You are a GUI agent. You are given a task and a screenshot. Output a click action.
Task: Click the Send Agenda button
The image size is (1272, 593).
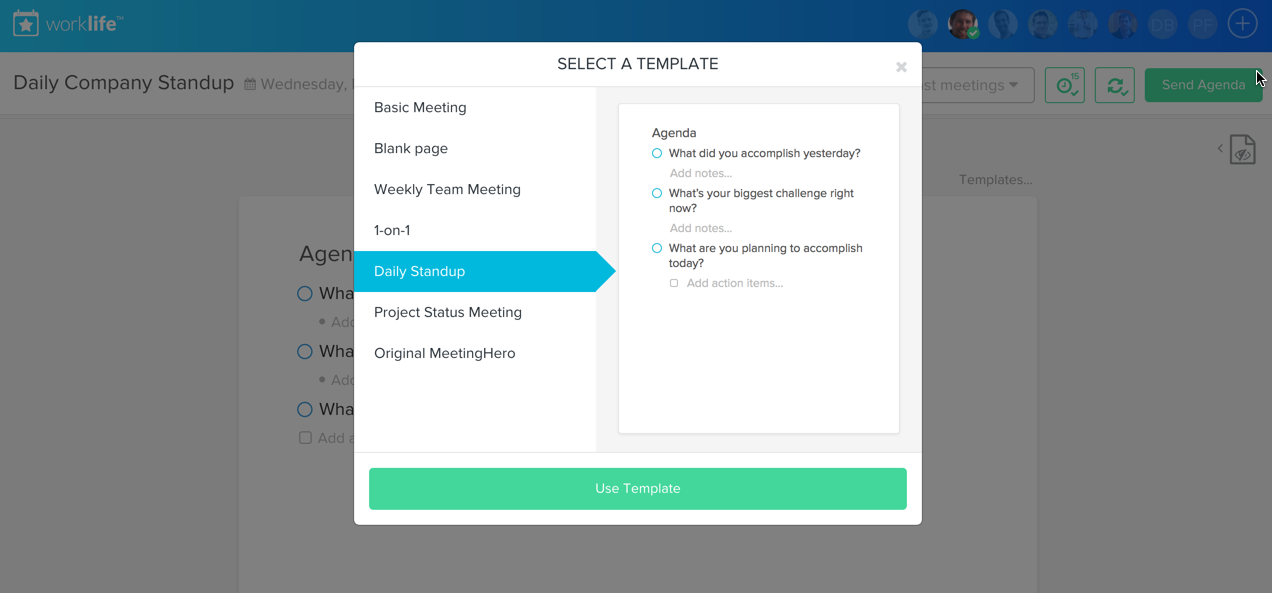point(1203,85)
